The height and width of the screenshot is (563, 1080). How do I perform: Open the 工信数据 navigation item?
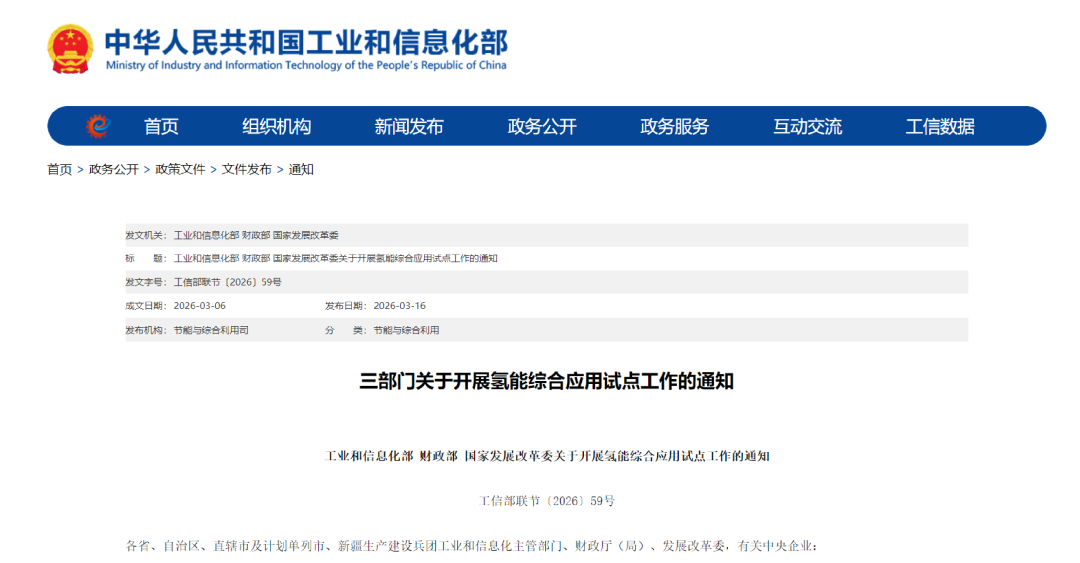pyautogui.click(x=939, y=127)
